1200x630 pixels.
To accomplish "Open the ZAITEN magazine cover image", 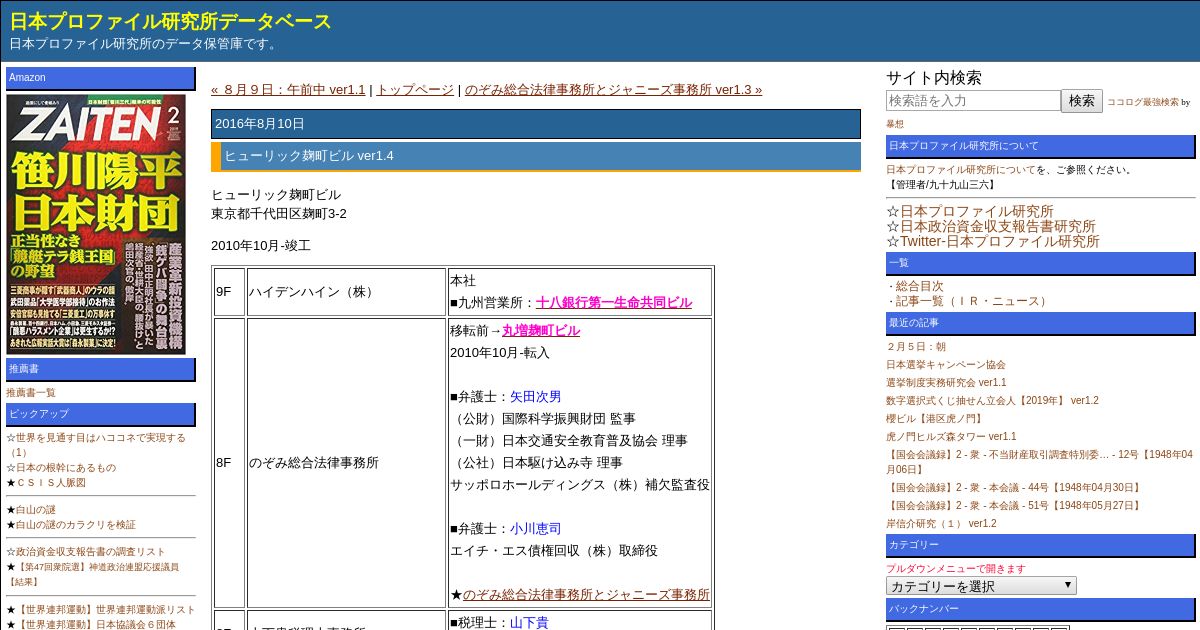I will 96,224.
